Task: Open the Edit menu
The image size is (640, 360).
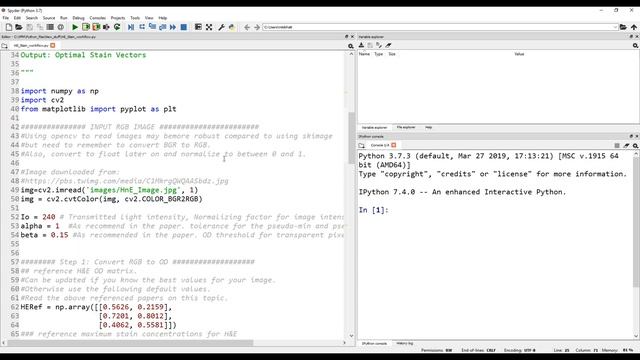Action: pos(17,18)
